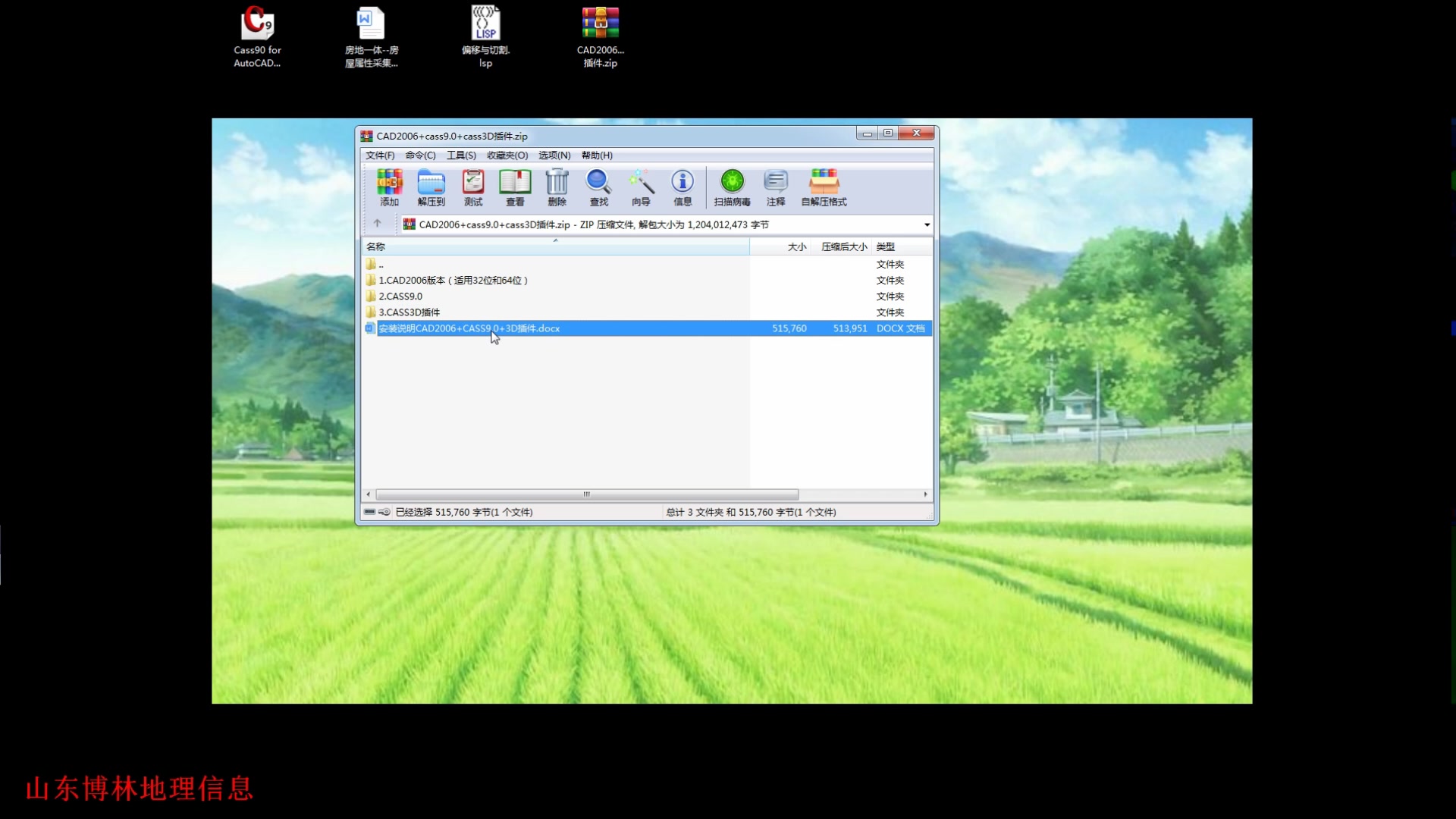Open the 帮助(H) menu
The width and height of the screenshot is (1456, 819).
(597, 155)
